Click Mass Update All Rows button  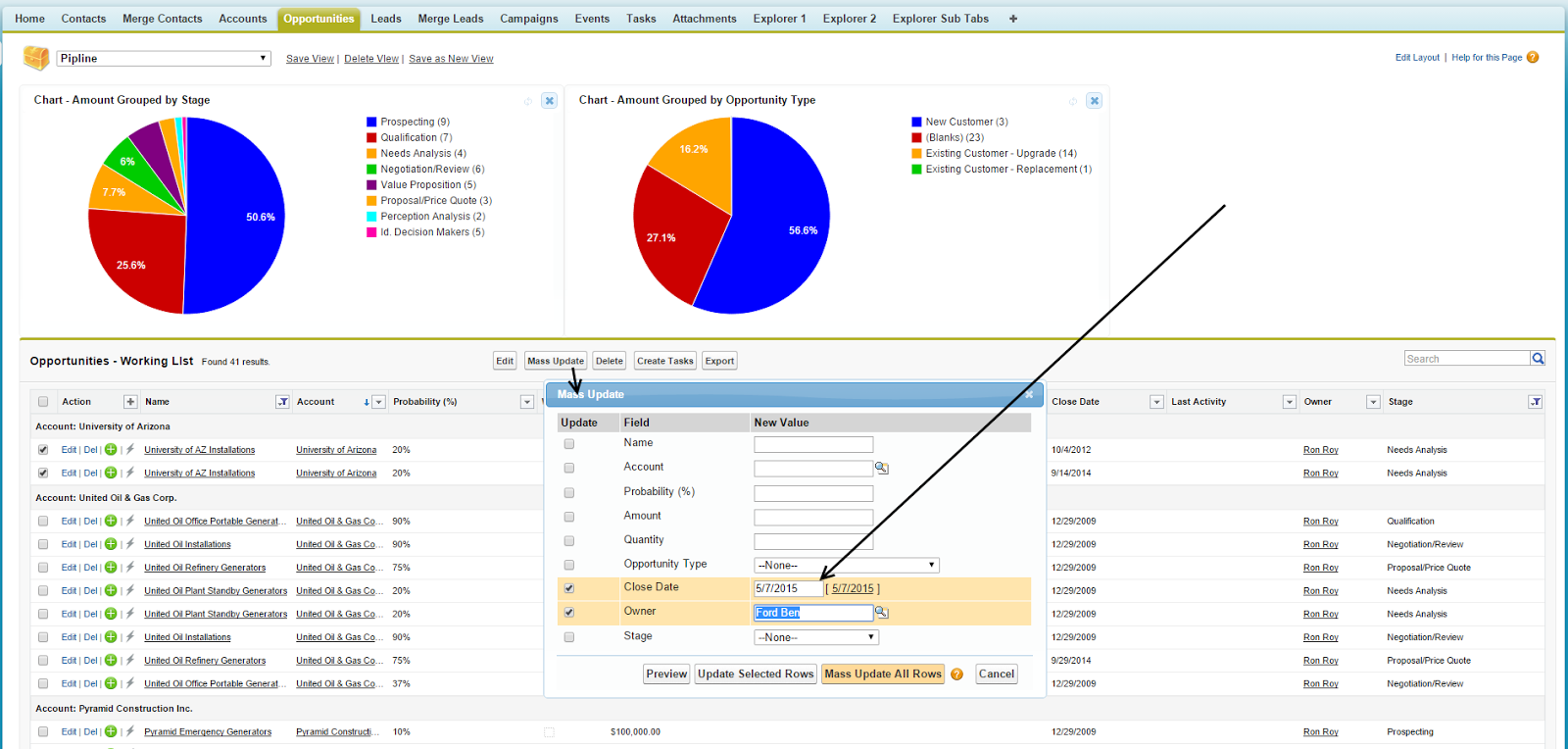pyautogui.click(x=883, y=674)
